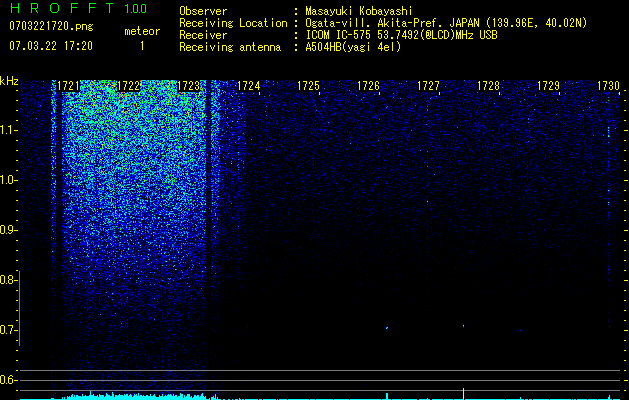
Task: Click the 1730 time marker
Action: coord(609,86)
